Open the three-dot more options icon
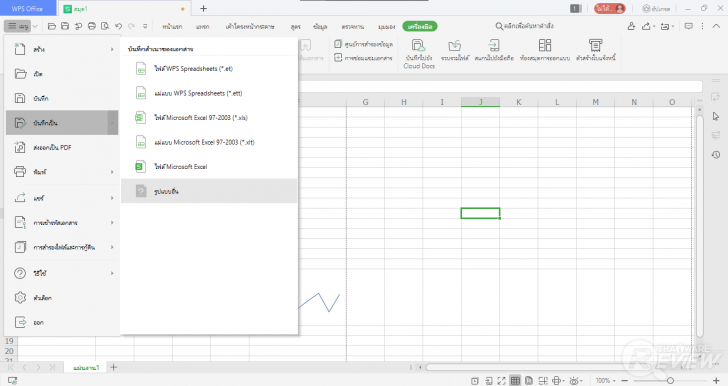The width and height of the screenshot is (728, 386). click(x=702, y=26)
